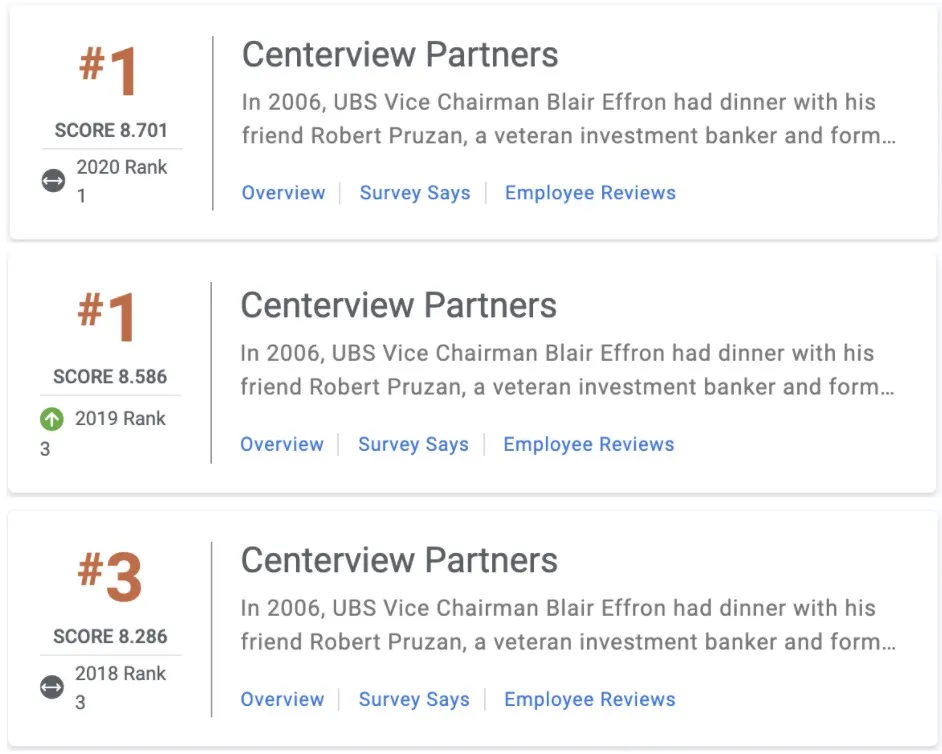This screenshot has height=754, width=942.
Task: Open Employee Reviews in the score 8.701 card
Action: coord(590,193)
